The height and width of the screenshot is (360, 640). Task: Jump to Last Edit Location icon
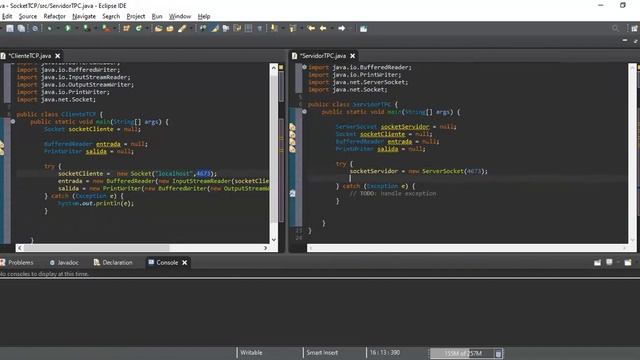(311, 28)
